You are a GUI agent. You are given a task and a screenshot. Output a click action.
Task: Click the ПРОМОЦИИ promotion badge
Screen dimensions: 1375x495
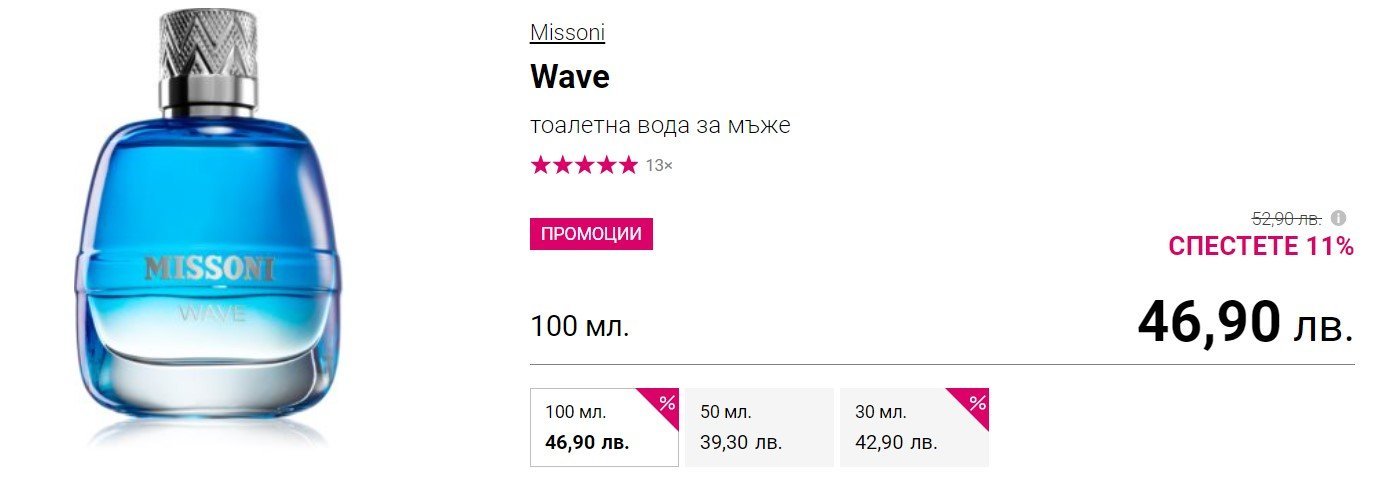591,234
